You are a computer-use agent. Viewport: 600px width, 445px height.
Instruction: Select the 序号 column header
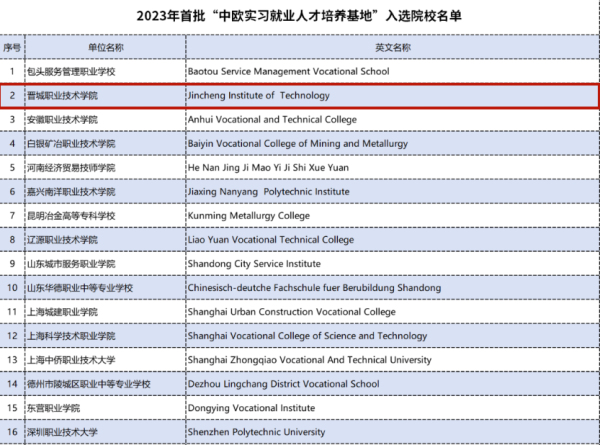click(12, 47)
